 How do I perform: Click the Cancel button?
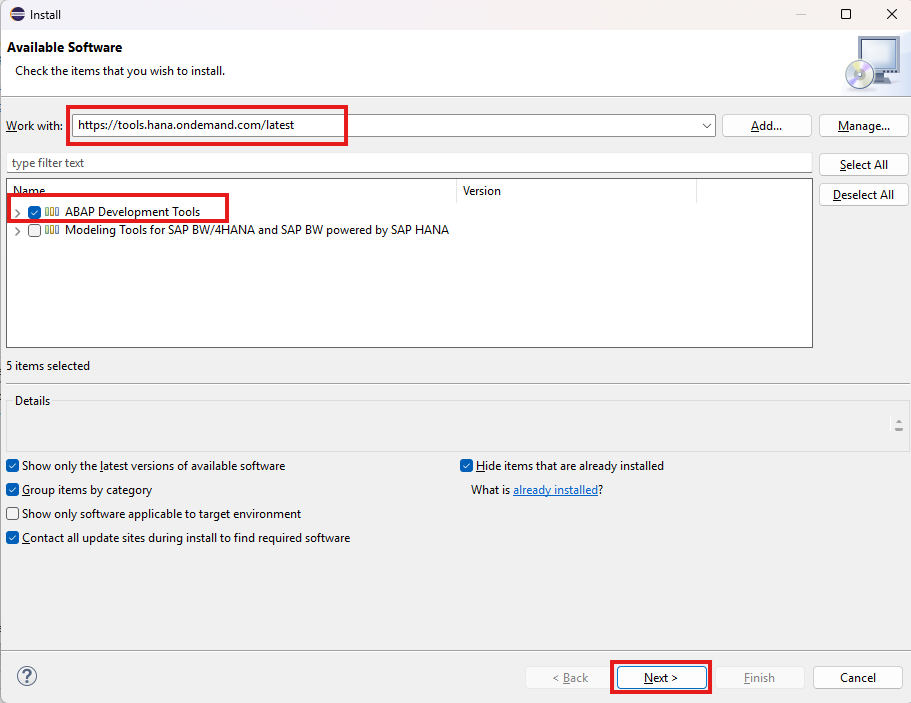(x=858, y=677)
